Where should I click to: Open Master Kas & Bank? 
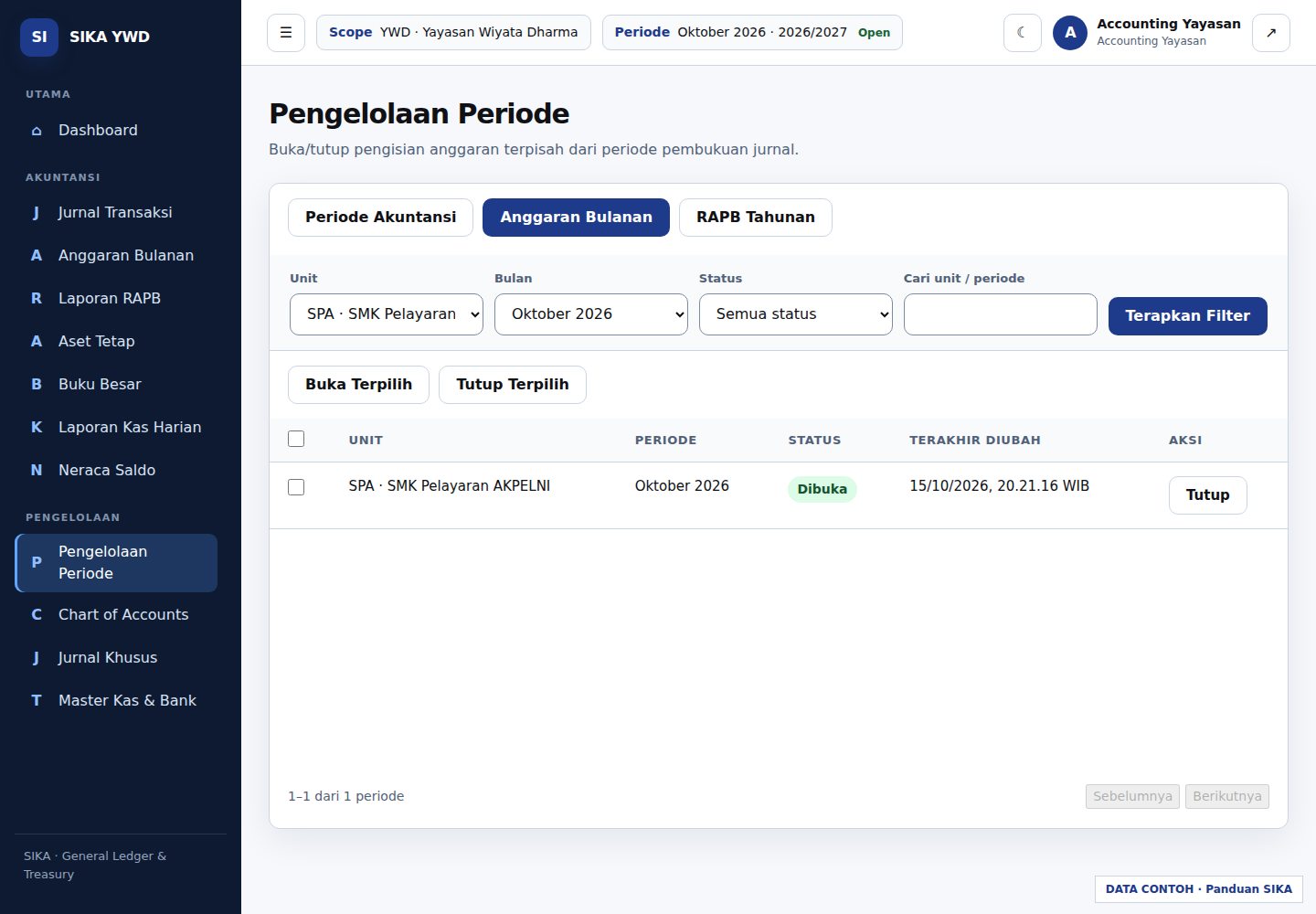point(116,700)
